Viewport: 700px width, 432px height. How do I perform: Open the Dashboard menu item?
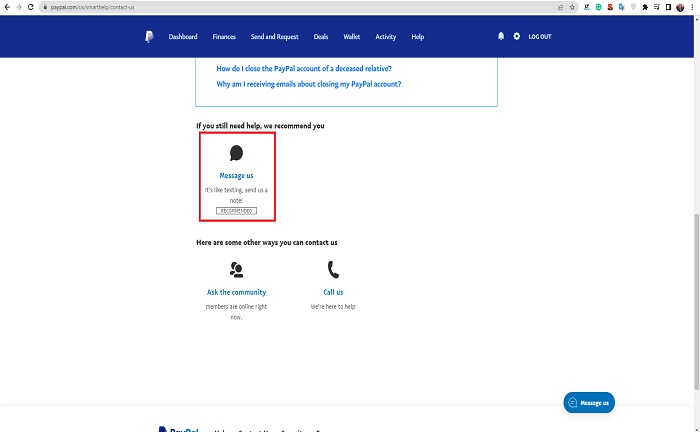point(183,37)
